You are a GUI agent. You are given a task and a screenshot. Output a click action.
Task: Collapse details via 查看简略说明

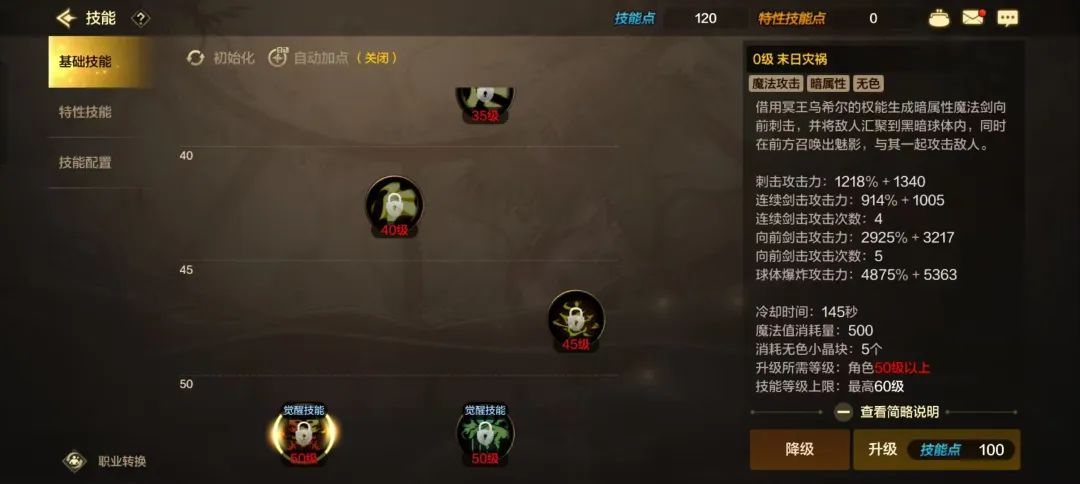click(886, 412)
